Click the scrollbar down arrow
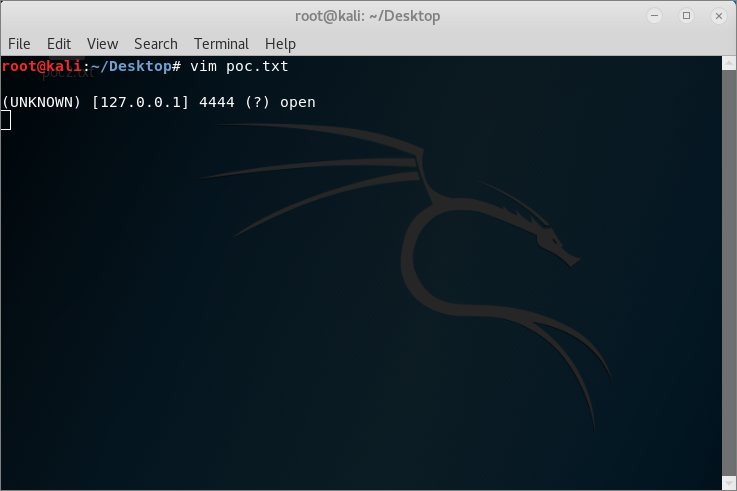Viewport: 737px width, 491px height. (729, 483)
